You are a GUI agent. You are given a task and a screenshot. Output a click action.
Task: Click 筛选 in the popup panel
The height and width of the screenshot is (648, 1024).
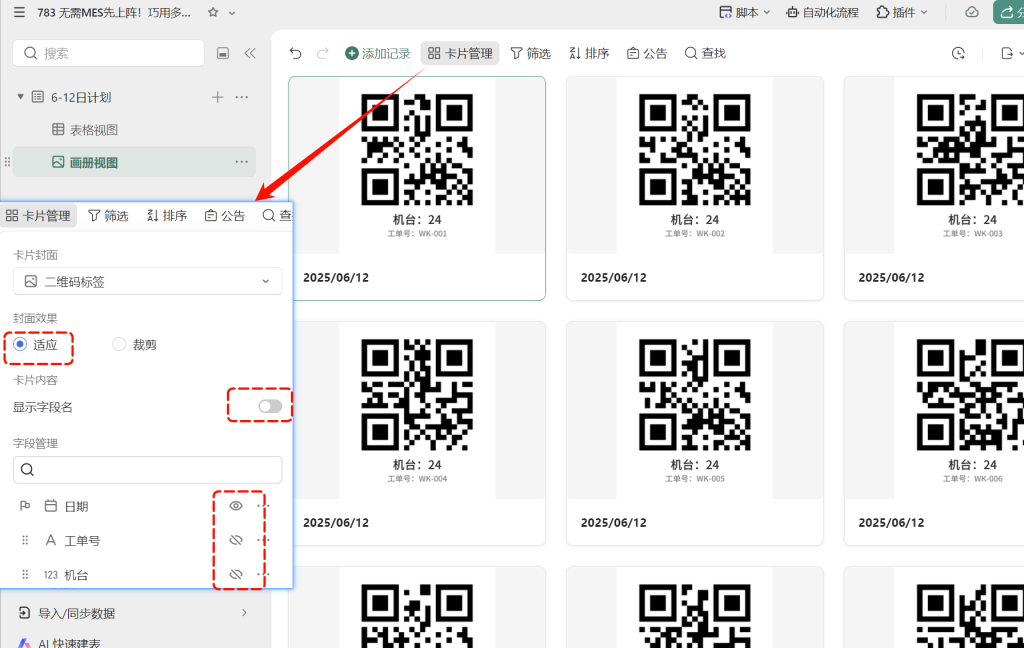tap(108, 216)
